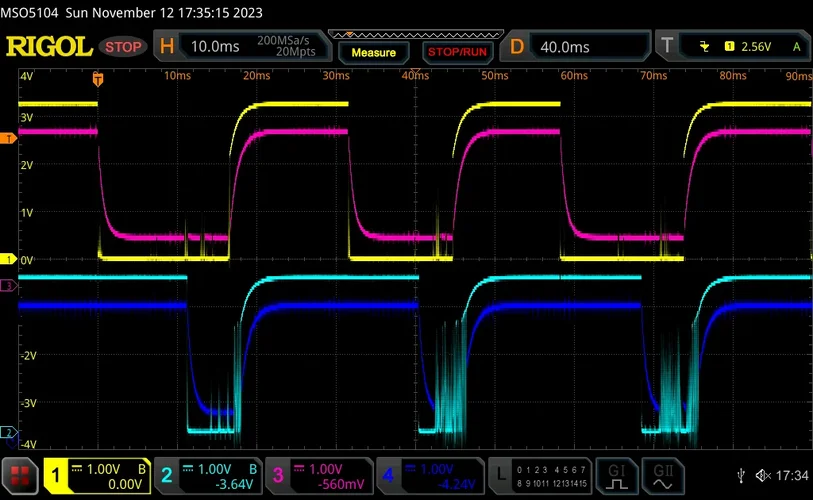
Task: Click the orange T trigger position marker above waveform
Action: (98, 78)
